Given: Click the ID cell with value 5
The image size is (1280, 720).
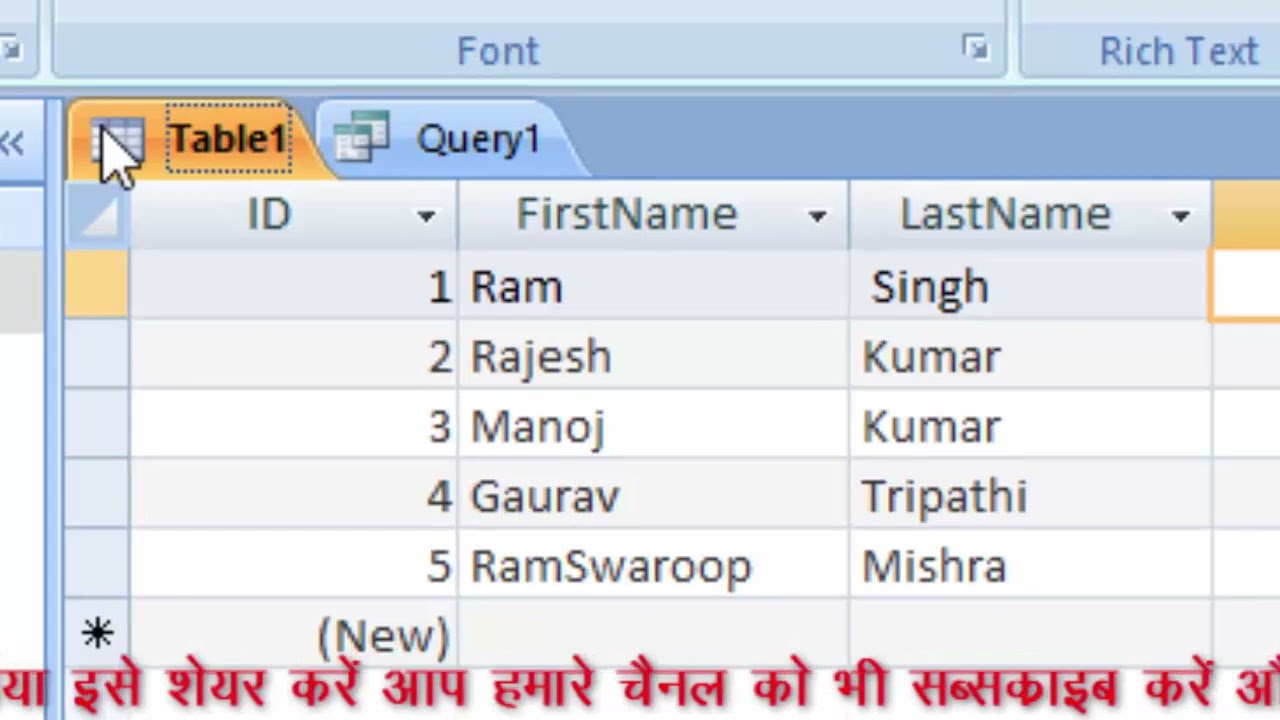Looking at the screenshot, I should click(294, 565).
